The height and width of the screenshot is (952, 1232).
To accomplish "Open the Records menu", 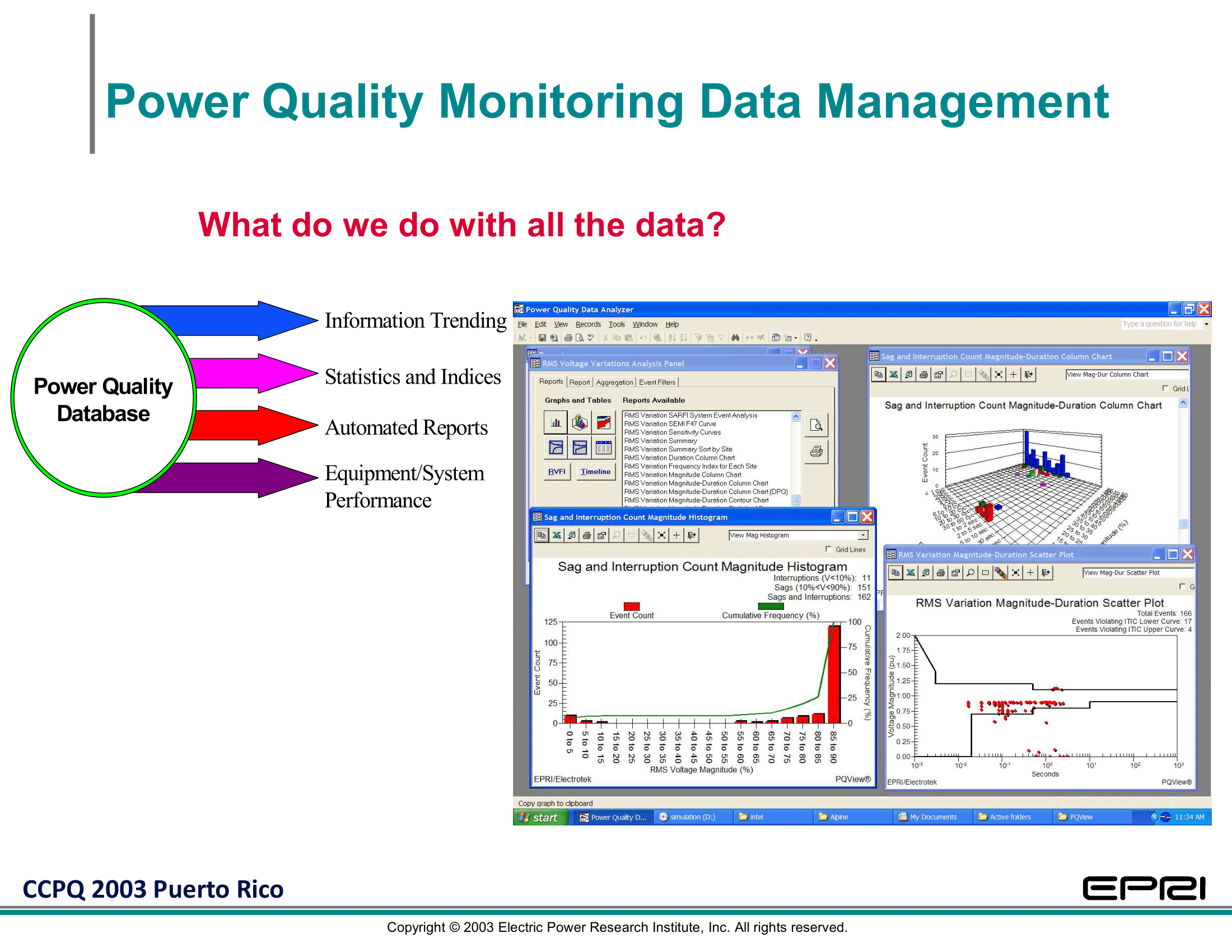I will tap(588, 324).
